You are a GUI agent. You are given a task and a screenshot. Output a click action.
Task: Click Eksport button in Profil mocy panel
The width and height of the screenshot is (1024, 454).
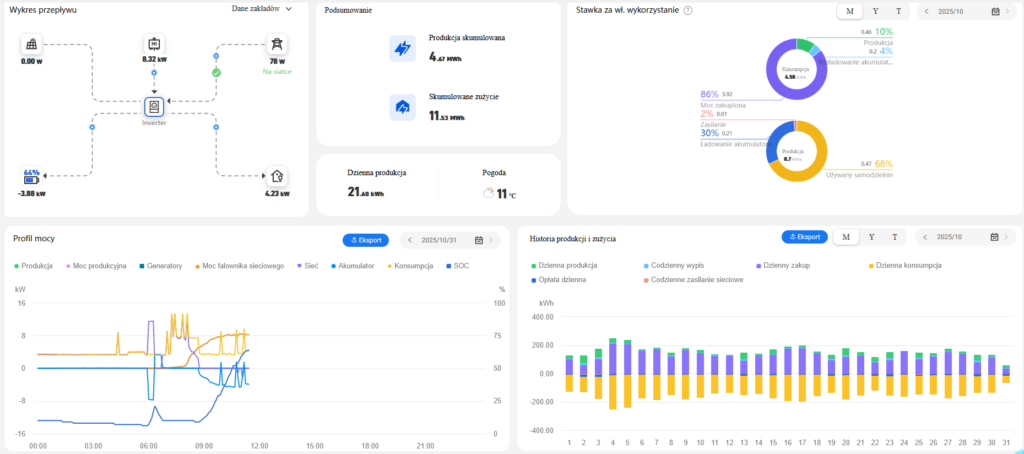tap(365, 240)
